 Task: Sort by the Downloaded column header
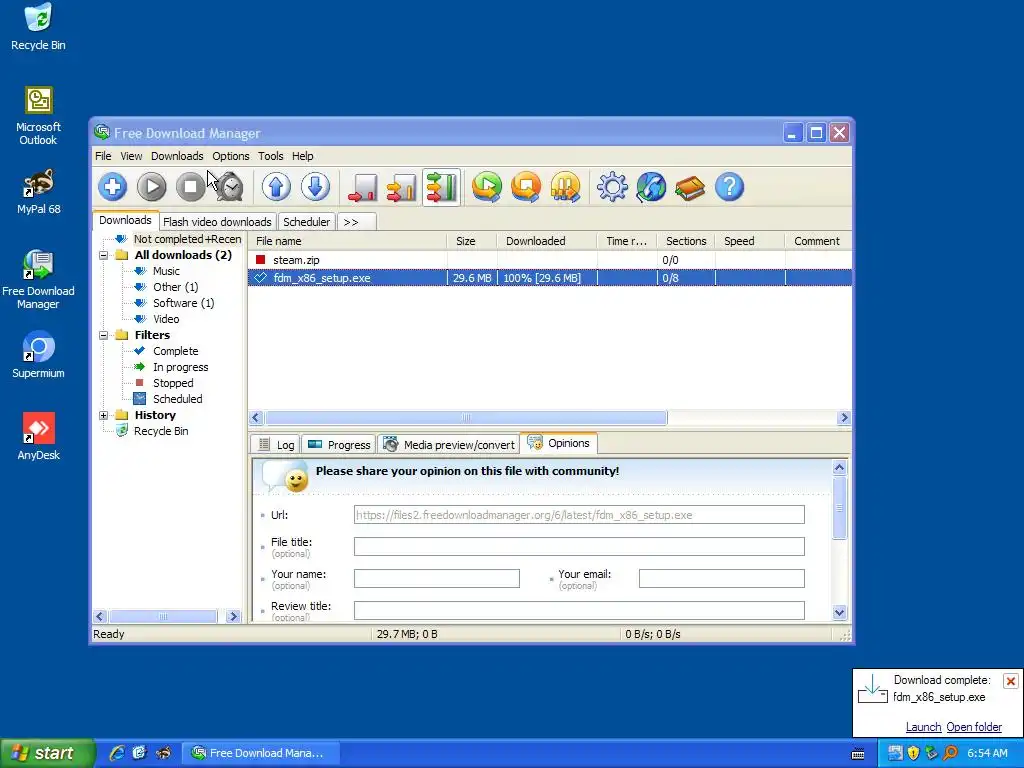547,241
